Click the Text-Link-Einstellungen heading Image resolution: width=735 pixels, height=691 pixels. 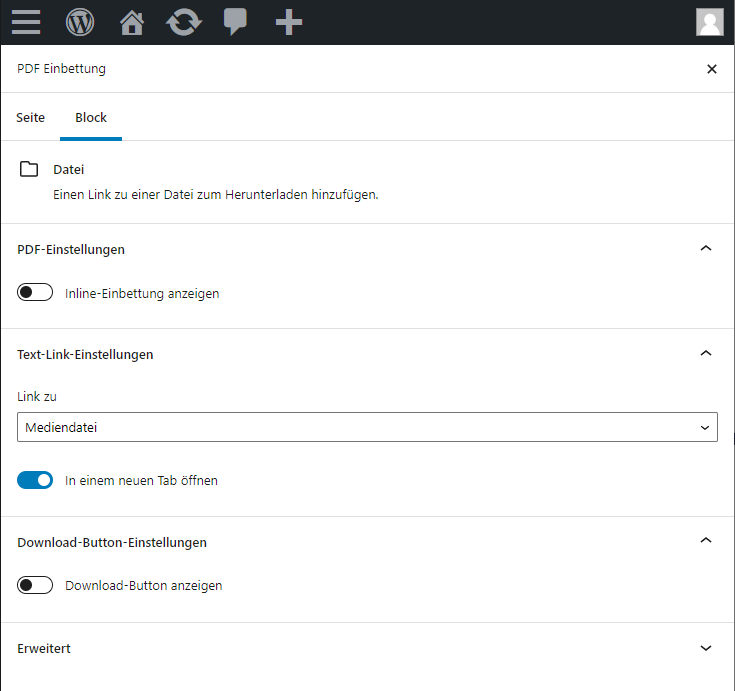(x=85, y=354)
